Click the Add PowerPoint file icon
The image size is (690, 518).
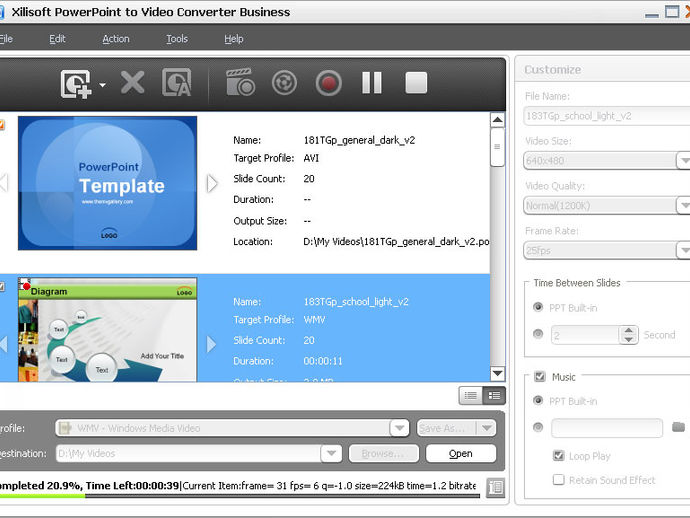[x=76, y=84]
